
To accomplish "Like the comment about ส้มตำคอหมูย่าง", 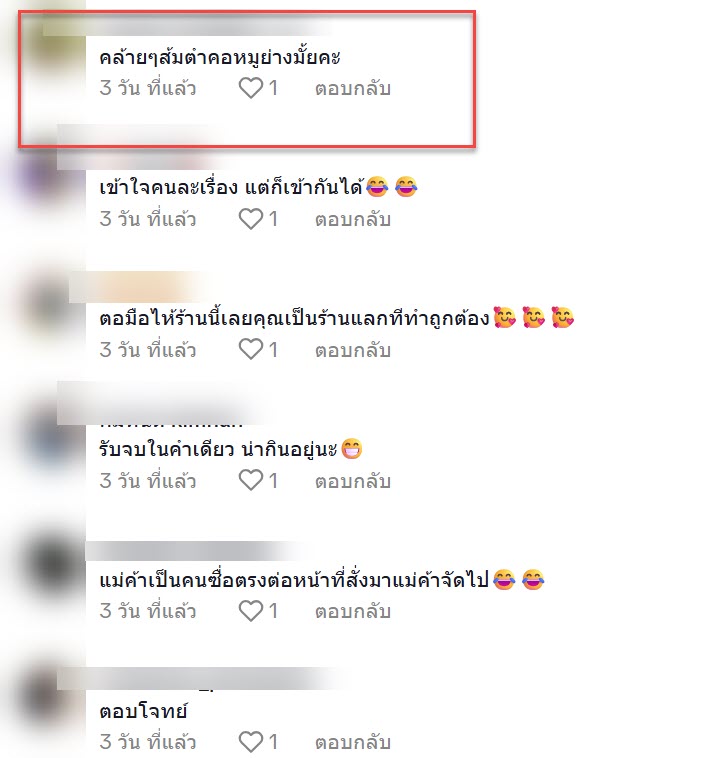I will tap(251, 88).
